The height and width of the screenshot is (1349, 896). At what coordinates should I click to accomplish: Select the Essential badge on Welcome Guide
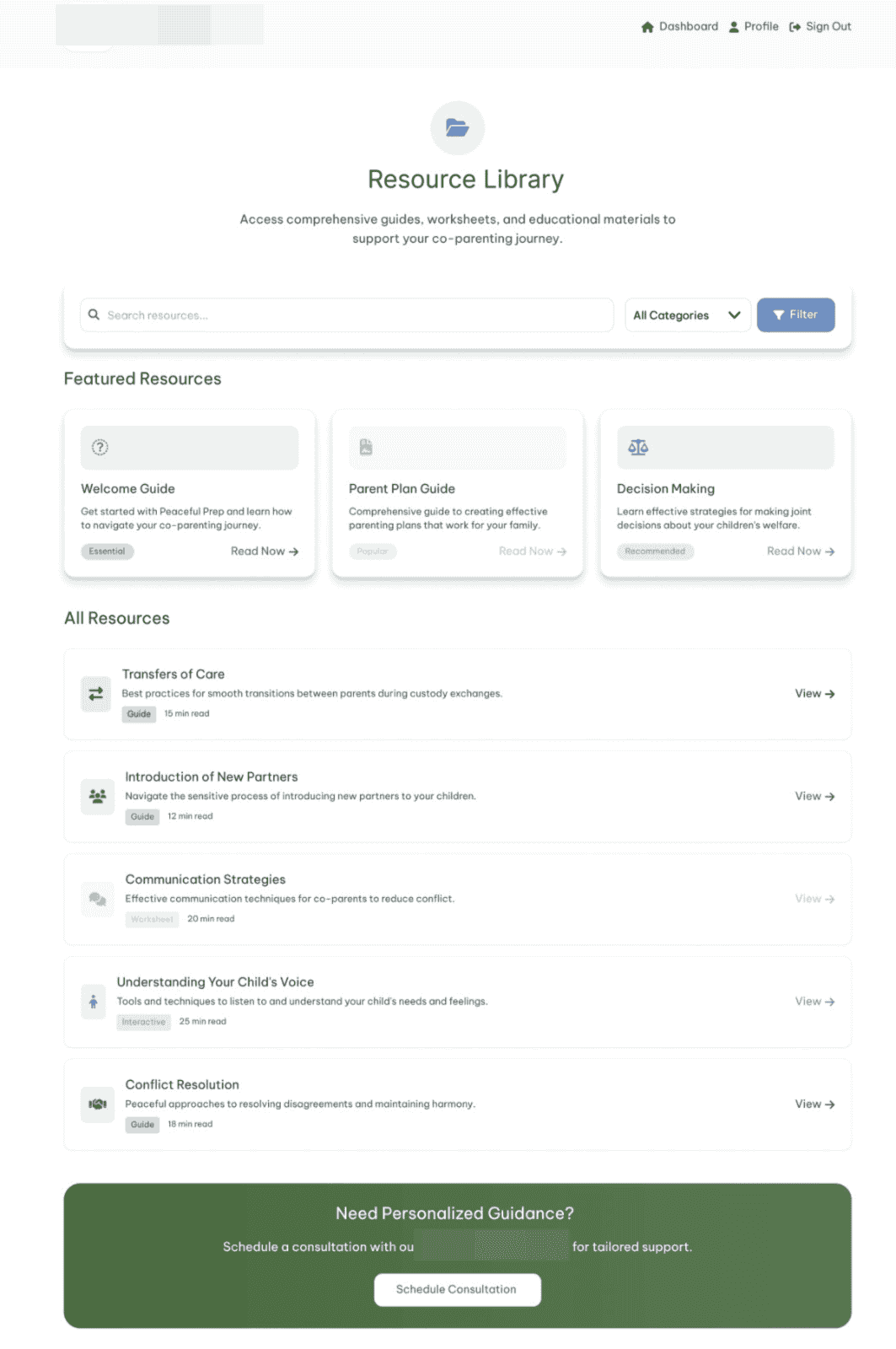(107, 551)
